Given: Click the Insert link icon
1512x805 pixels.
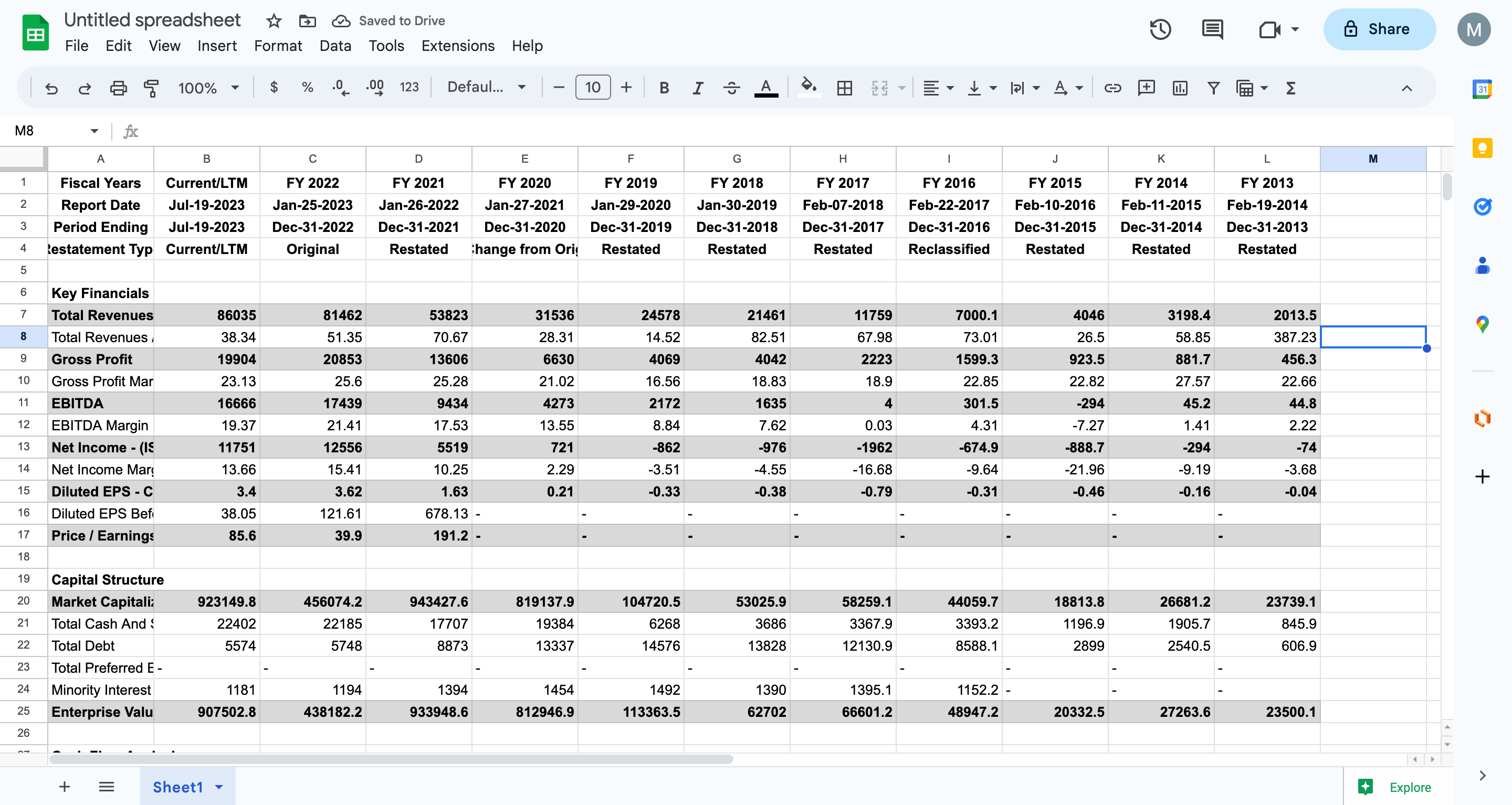Looking at the screenshot, I should (1112, 88).
